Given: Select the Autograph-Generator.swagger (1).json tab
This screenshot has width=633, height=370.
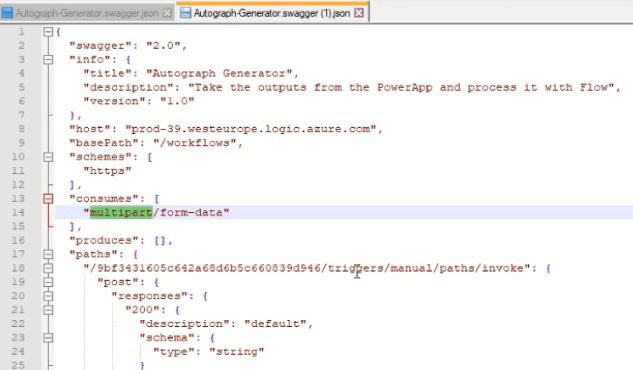Looking at the screenshot, I should [x=272, y=13].
